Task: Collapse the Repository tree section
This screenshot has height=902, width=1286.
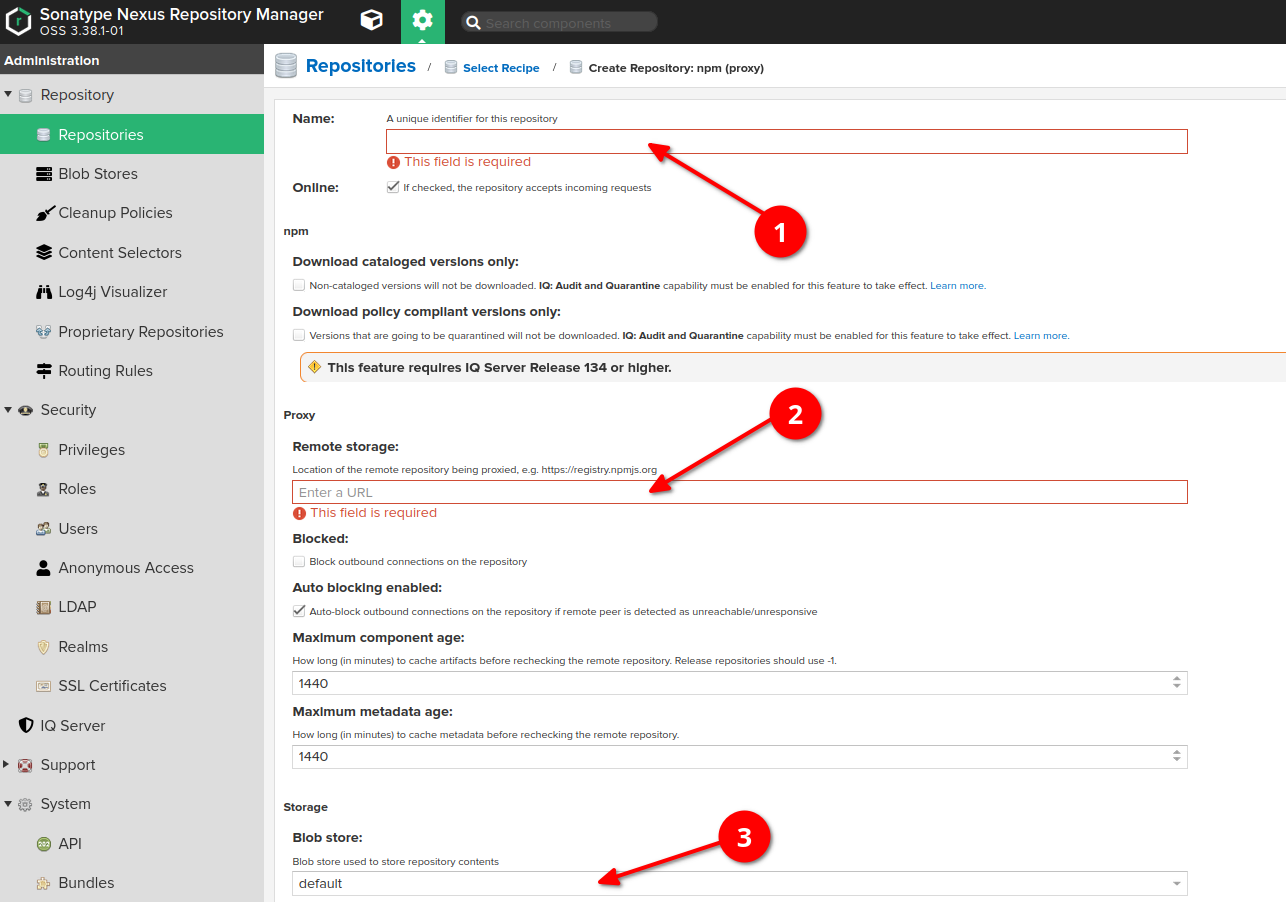Action: (x=8, y=95)
